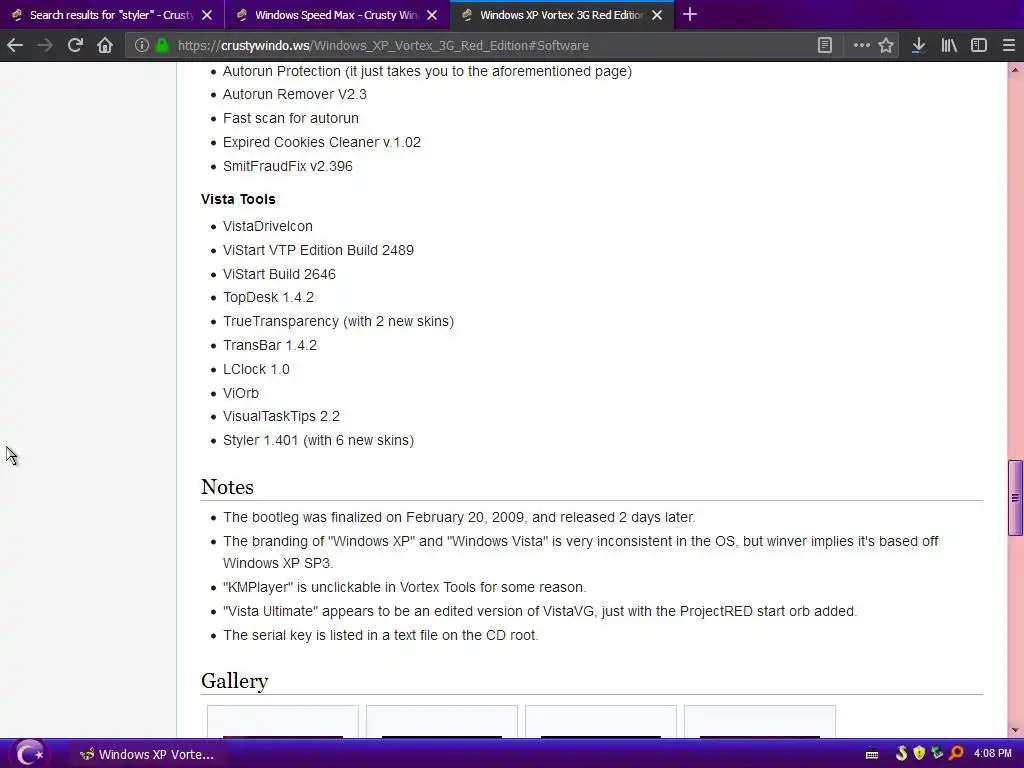Click "ViOrb" list item
The width and height of the screenshot is (1024, 768).
(x=241, y=393)
